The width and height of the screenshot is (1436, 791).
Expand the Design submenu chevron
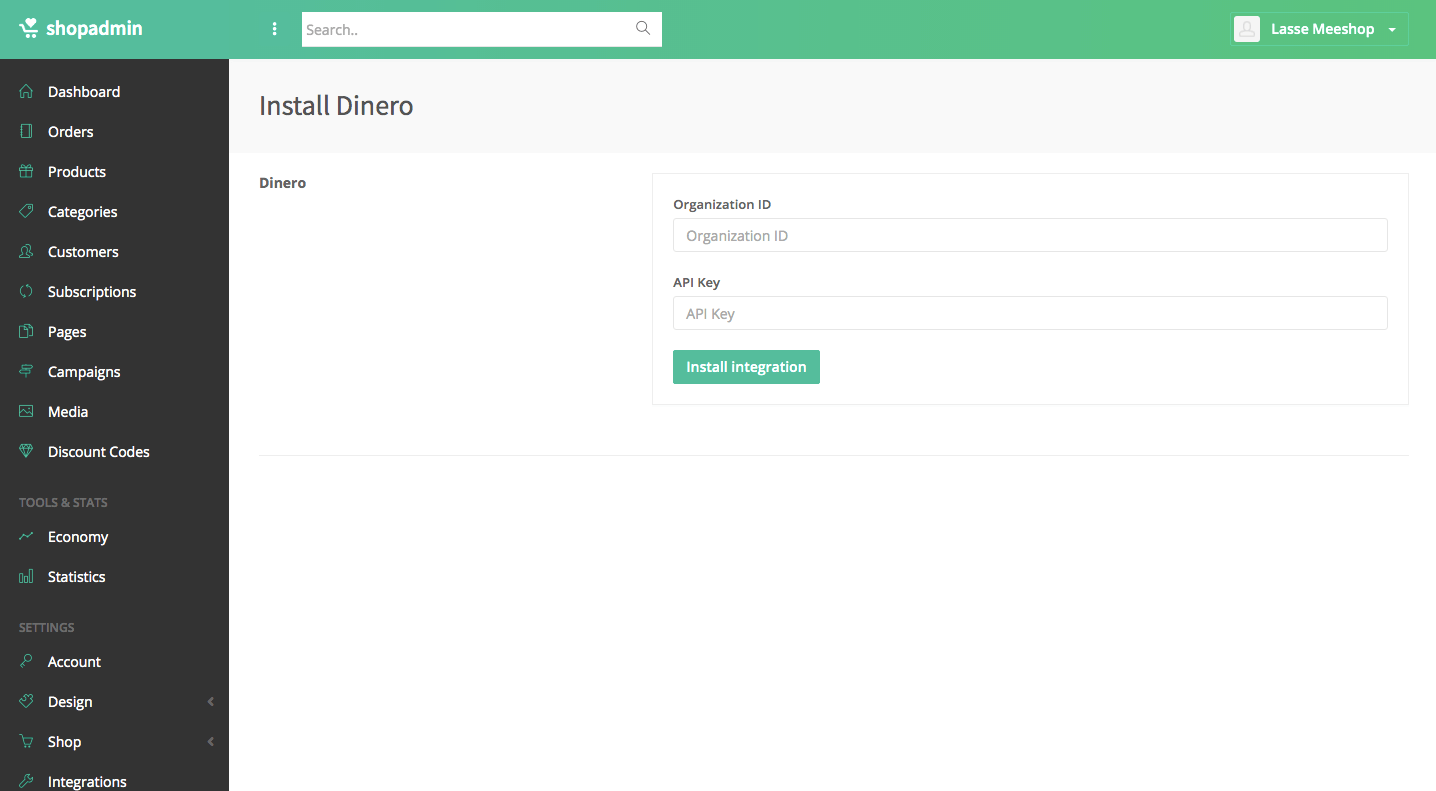click(211, 702)
